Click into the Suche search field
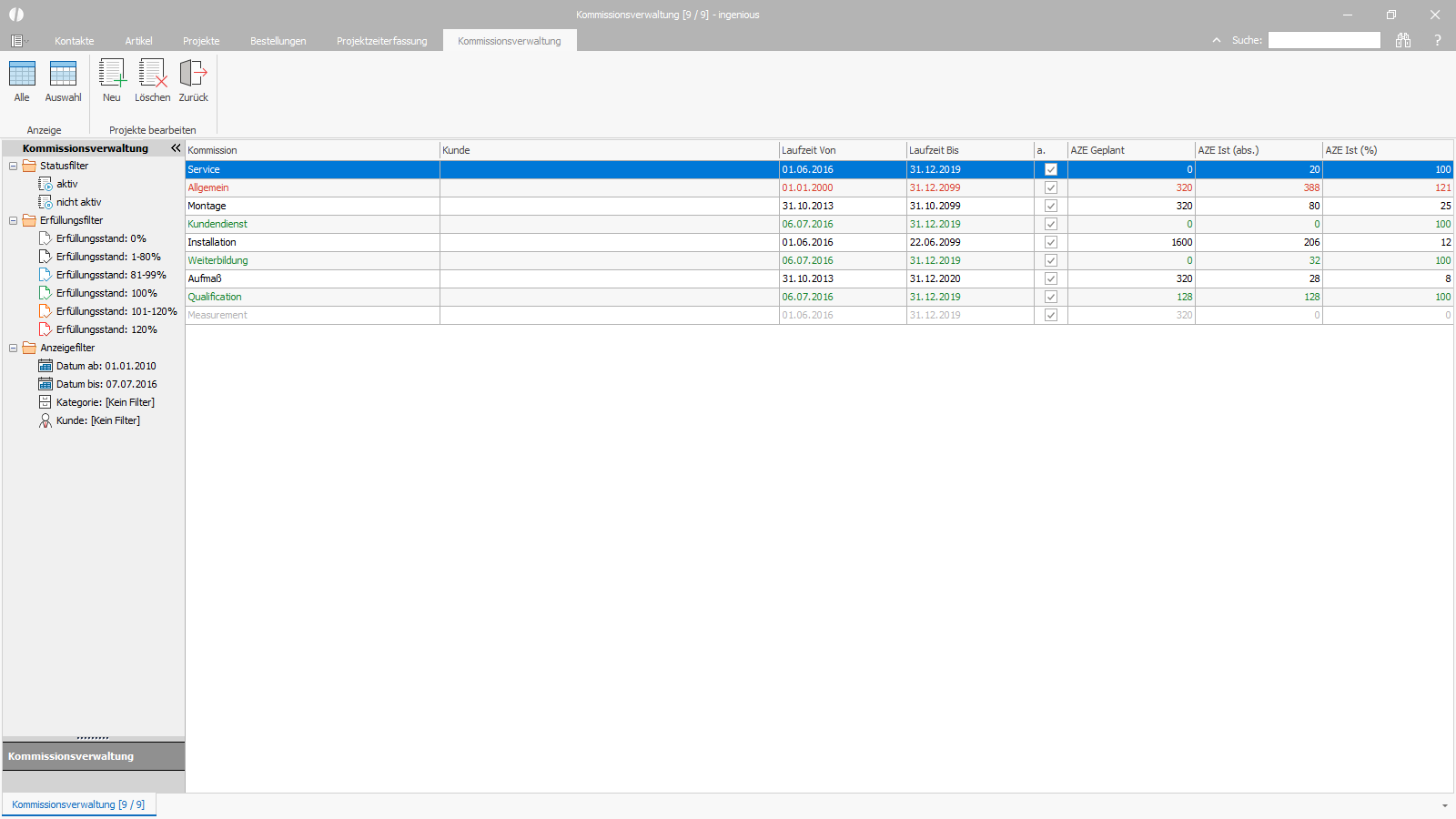The width and height of the screenshot is (1456, 819). pyautogui.click(x=1324, y=40)
